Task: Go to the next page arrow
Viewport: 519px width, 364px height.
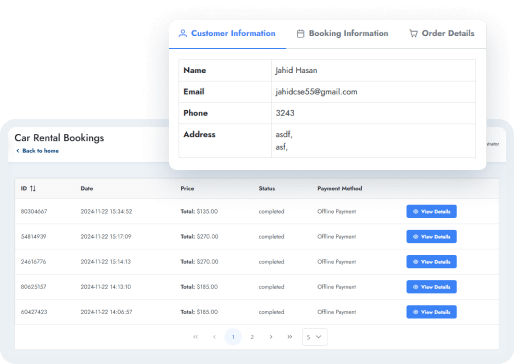Action: [x=271, y=337]
